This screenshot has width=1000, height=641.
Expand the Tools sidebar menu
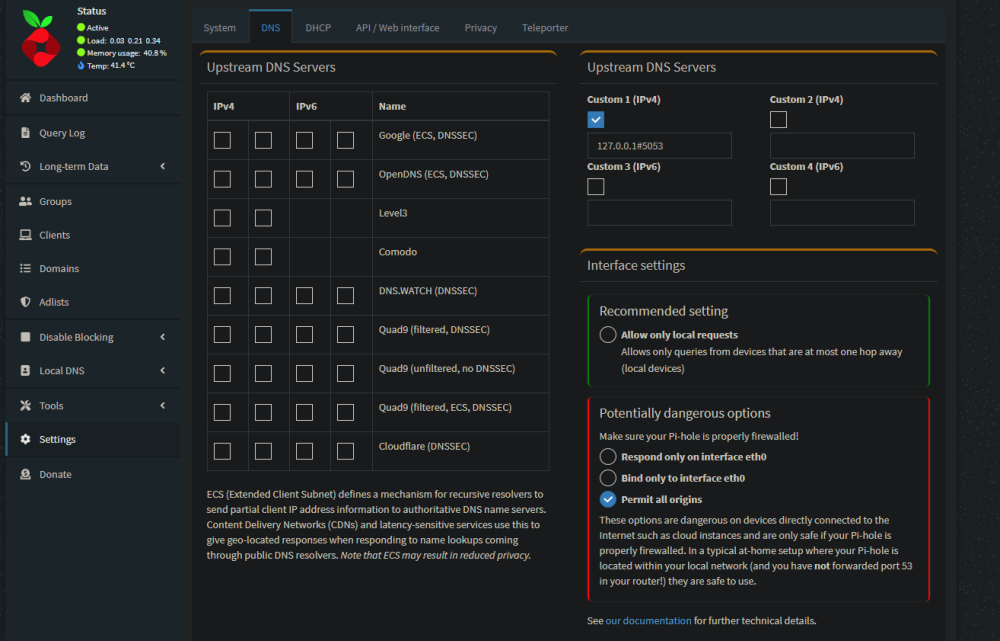pos(163,405)
